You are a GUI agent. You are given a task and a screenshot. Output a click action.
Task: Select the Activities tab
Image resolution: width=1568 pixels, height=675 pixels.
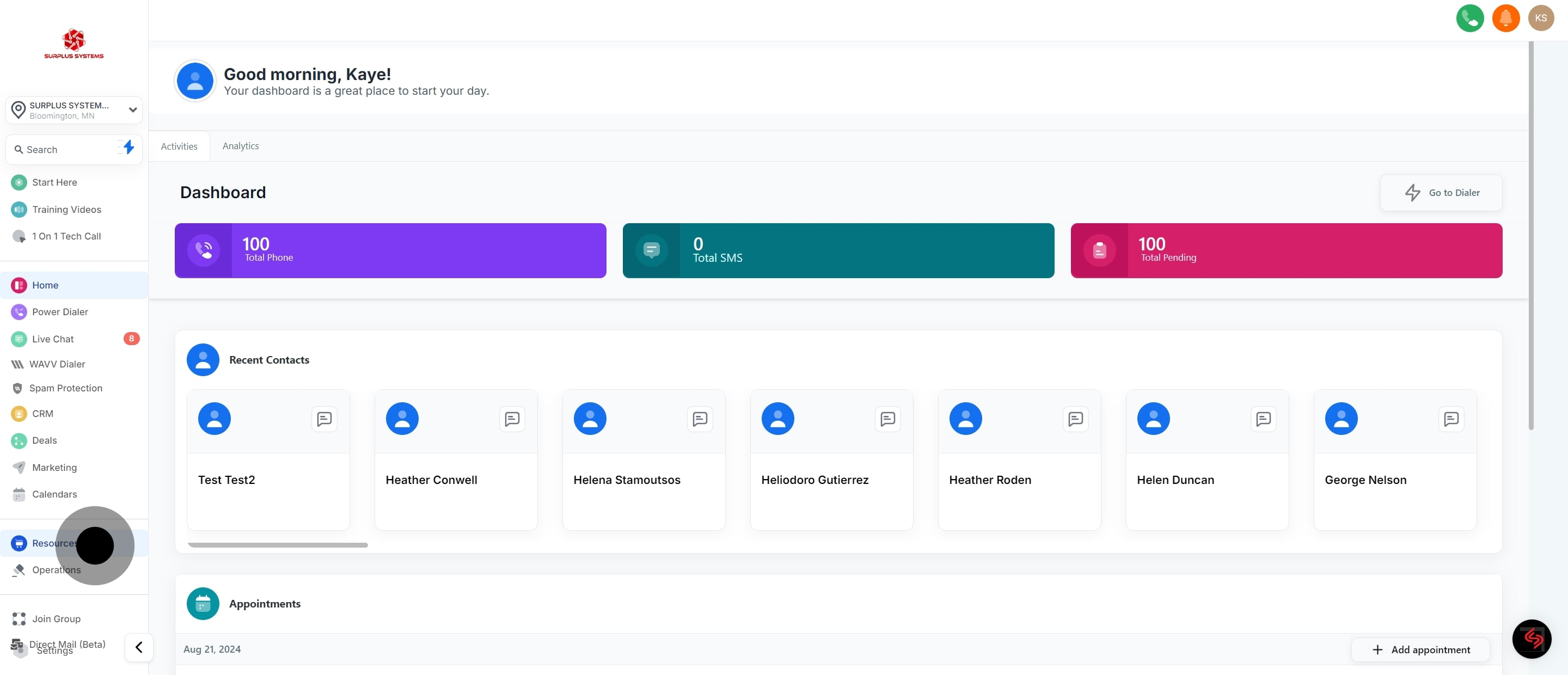[x=179, y=146]
